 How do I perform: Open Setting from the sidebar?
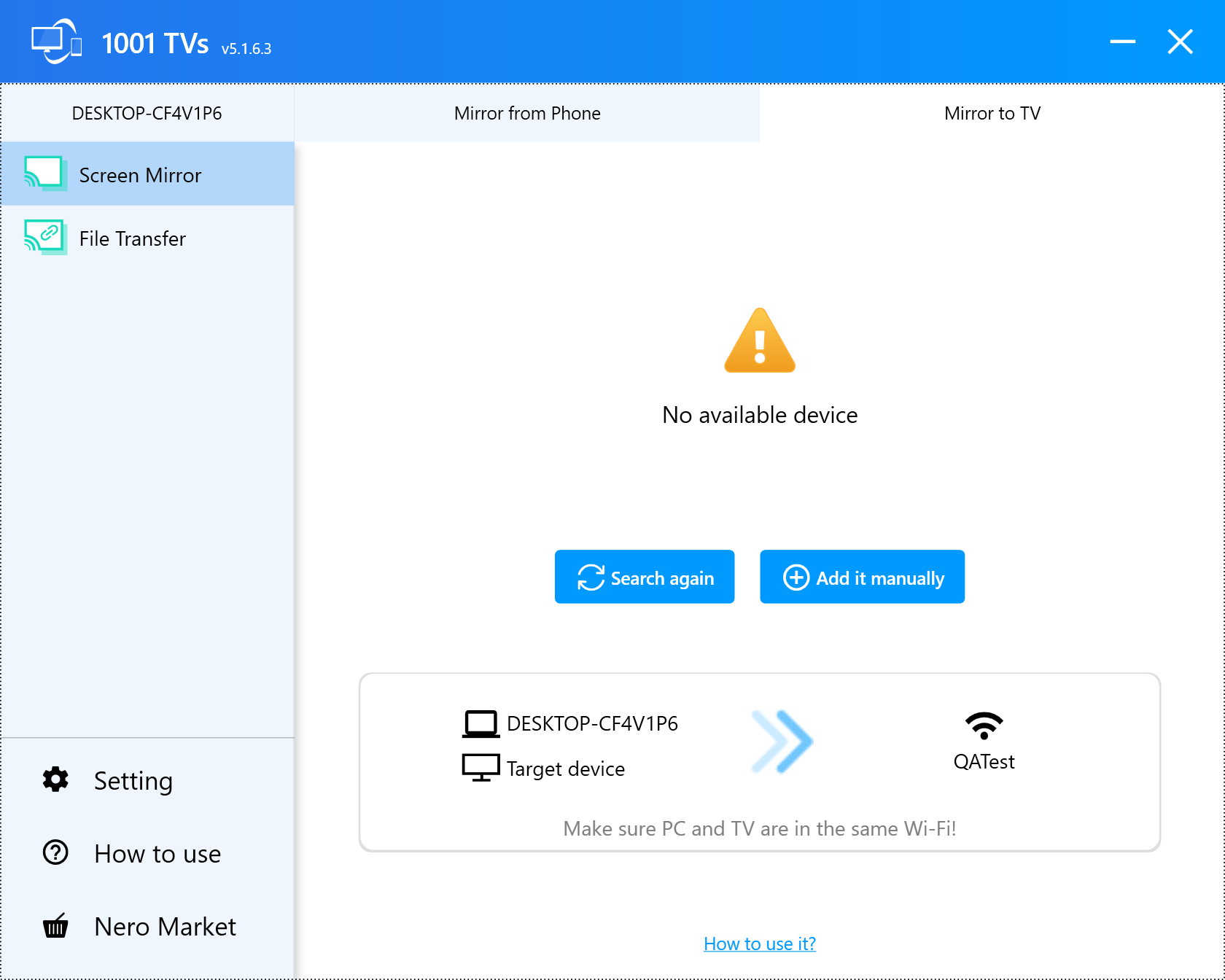click(x=148, y=780)
